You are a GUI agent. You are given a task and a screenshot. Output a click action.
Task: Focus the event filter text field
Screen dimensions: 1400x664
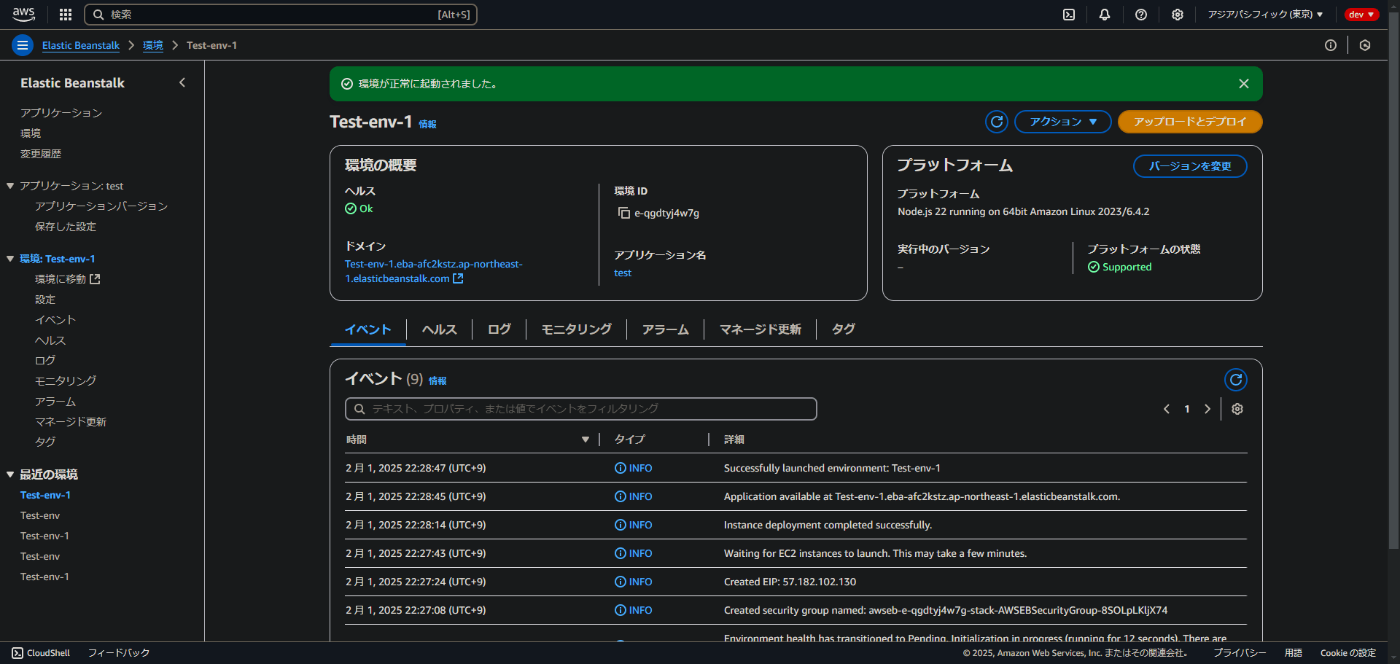[581, 409]
